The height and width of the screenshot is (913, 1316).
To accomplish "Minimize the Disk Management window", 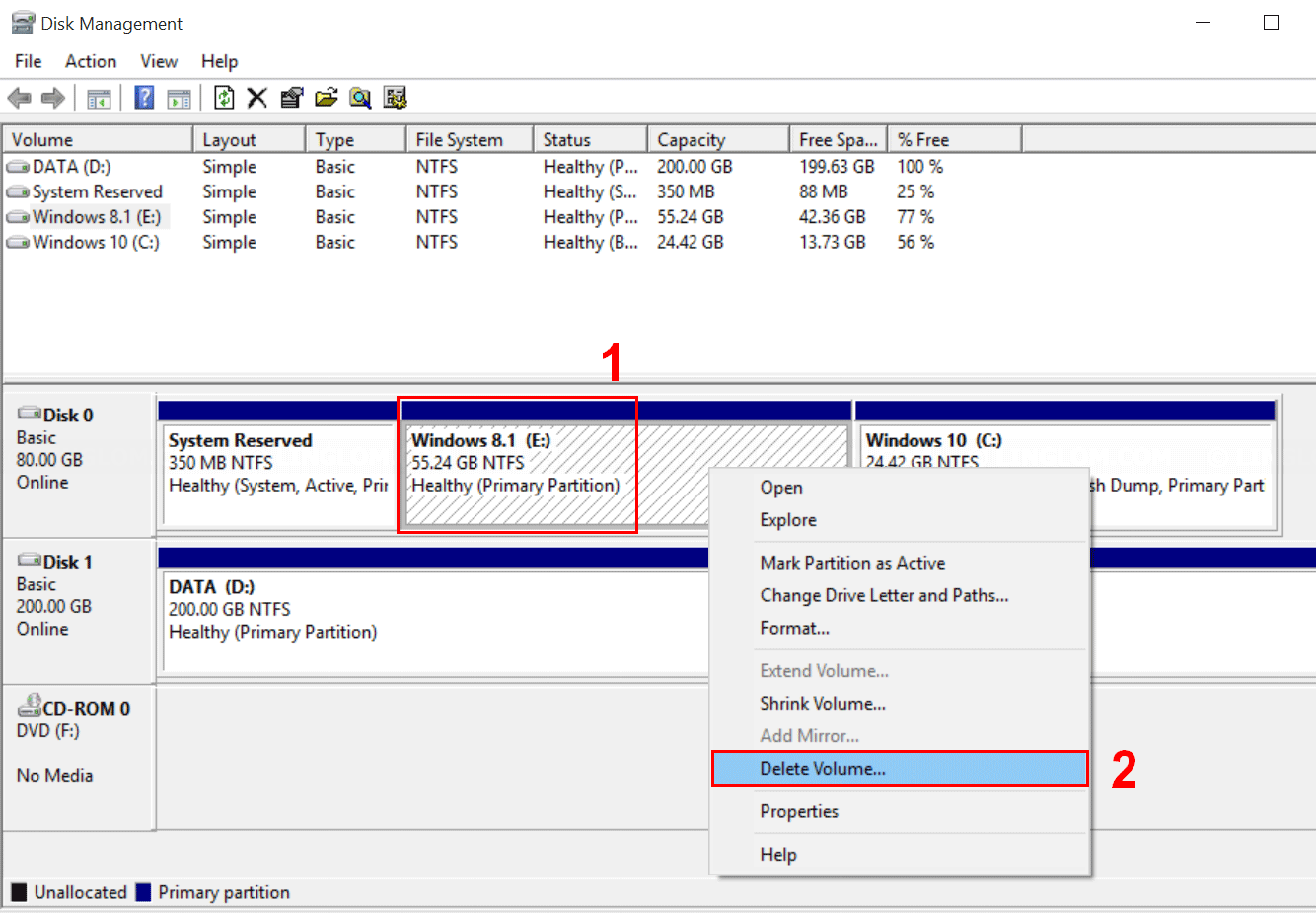I will [x=1203, y=23].
